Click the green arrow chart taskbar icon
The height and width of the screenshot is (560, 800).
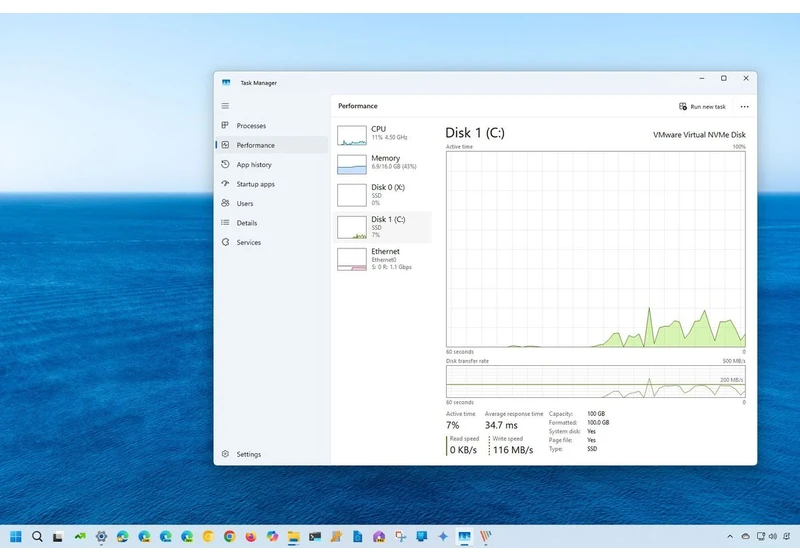80,537
